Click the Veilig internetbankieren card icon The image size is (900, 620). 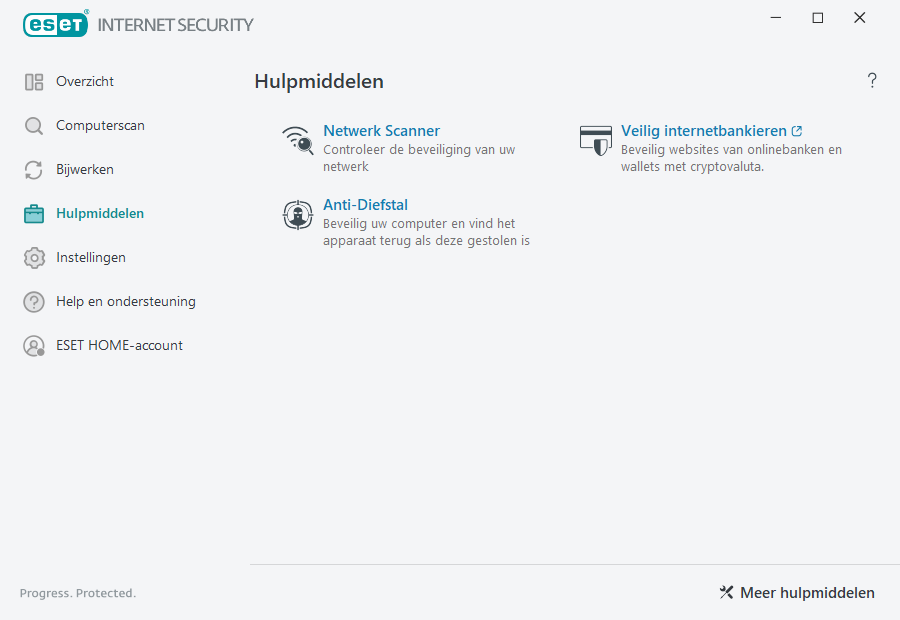pyautogui.click(x=596, y=140)
